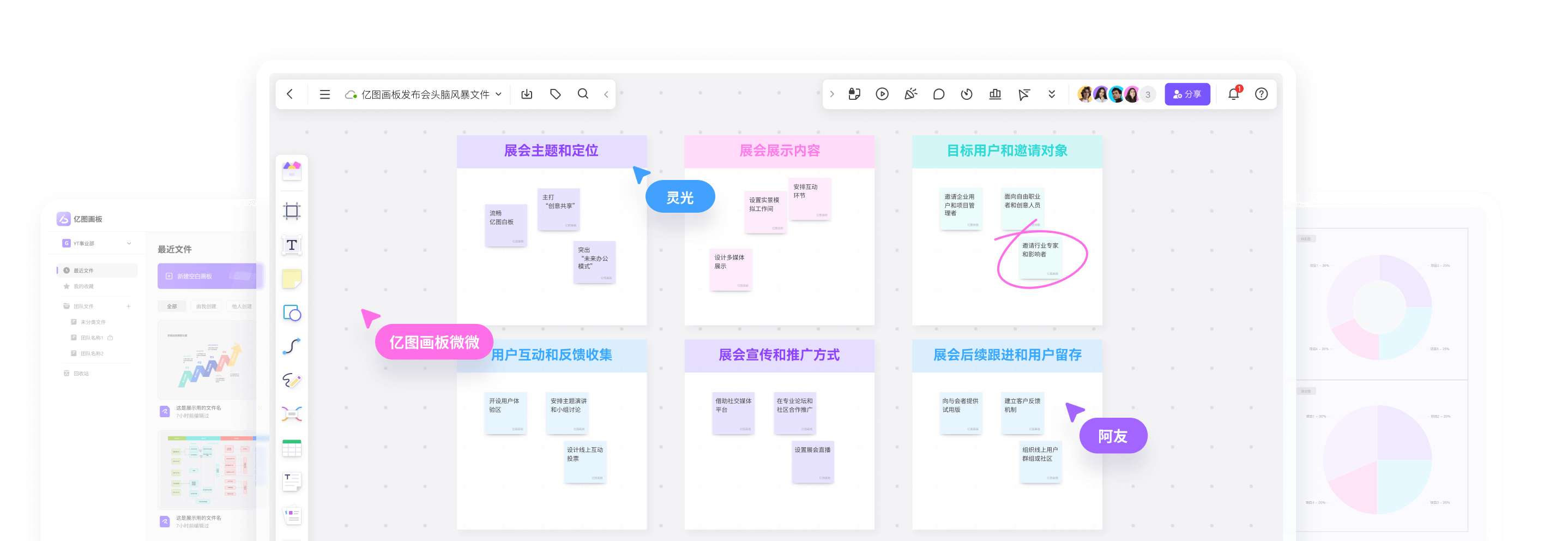Viewport: 1568px width, 541px height.
Task: Select 最近文件 in the sidebar
Action: (x=85, y=270)
